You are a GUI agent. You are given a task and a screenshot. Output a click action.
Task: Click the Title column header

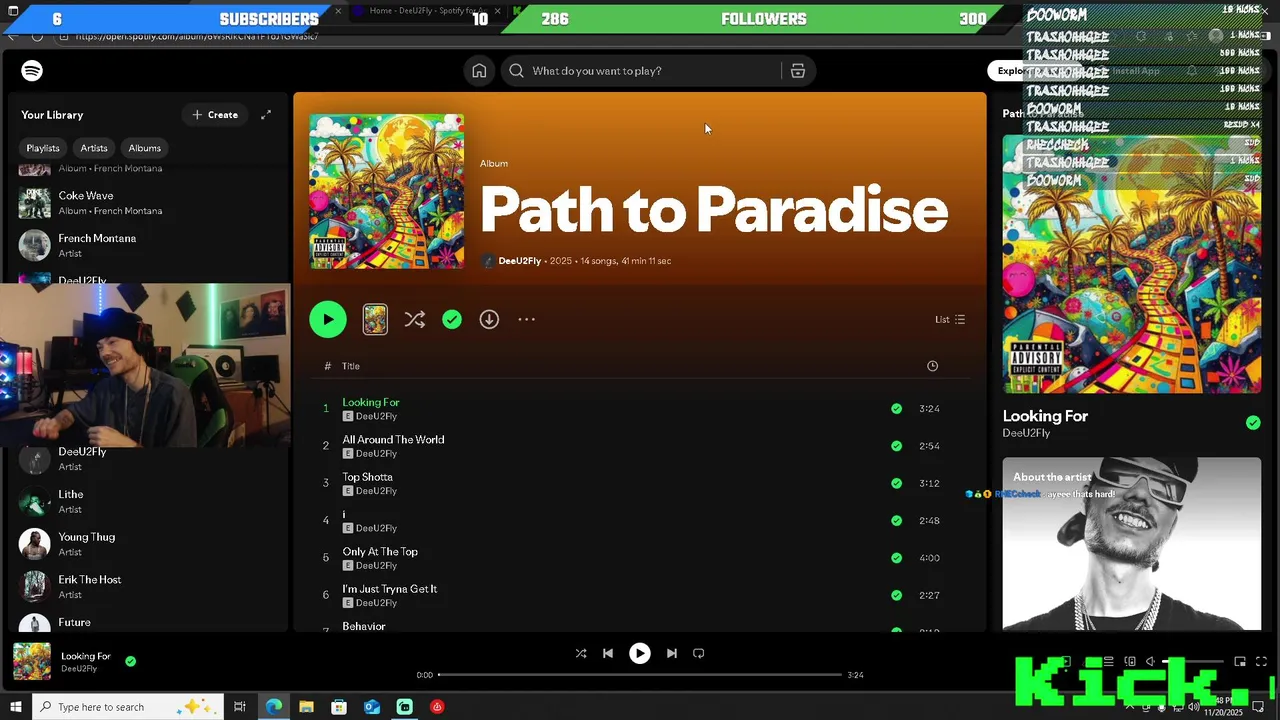point(351,366)
